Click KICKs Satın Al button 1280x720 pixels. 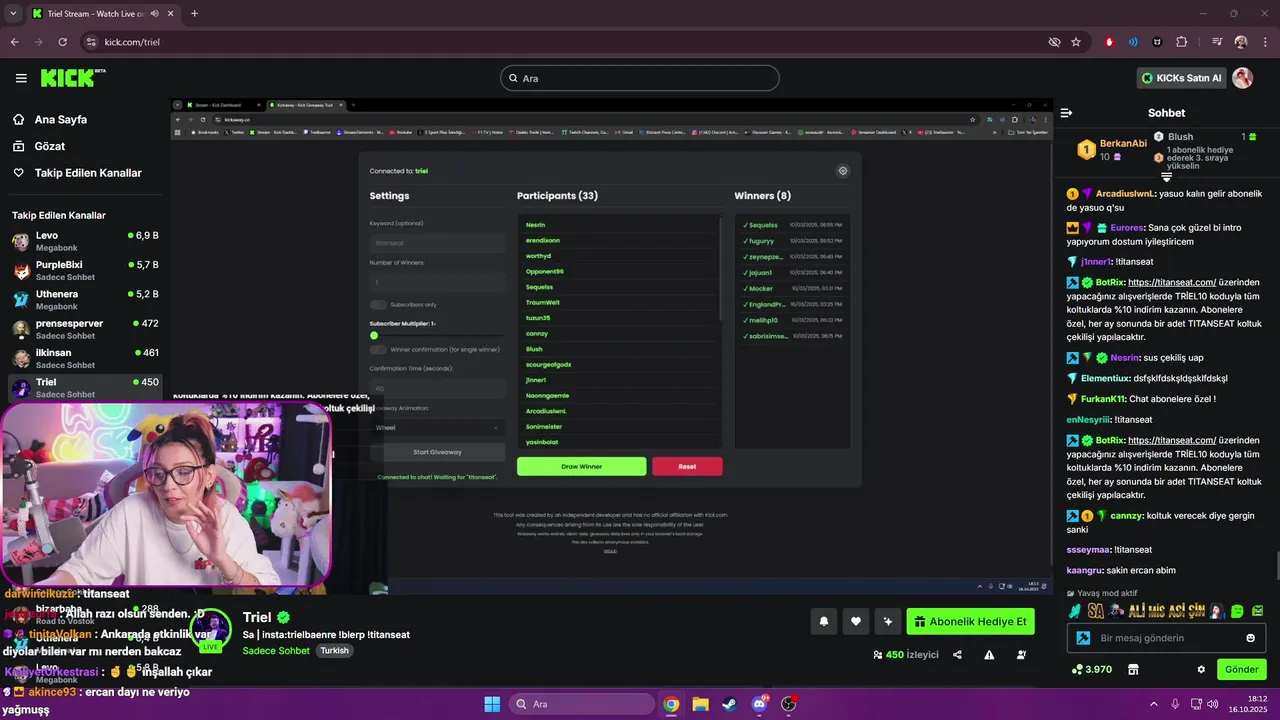[1182, 78]
